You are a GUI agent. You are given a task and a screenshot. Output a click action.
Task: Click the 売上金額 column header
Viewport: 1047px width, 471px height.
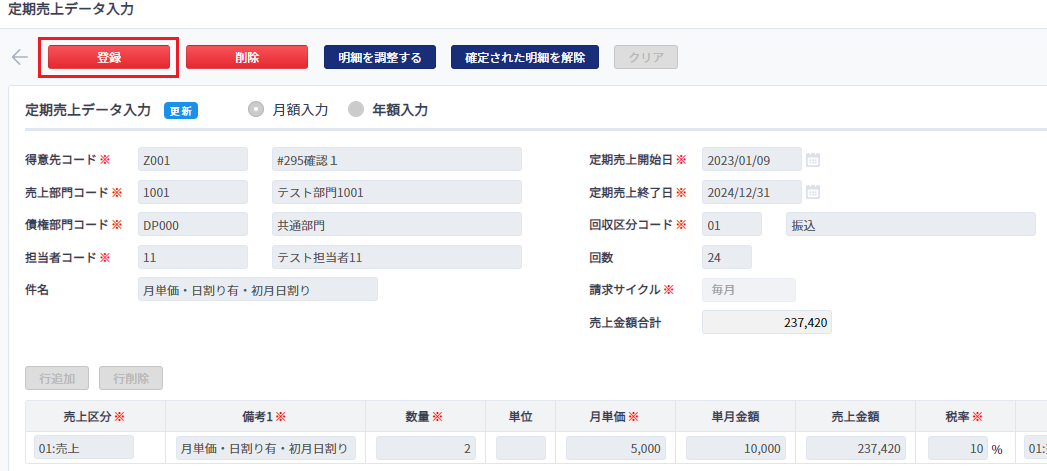(855, 416)
